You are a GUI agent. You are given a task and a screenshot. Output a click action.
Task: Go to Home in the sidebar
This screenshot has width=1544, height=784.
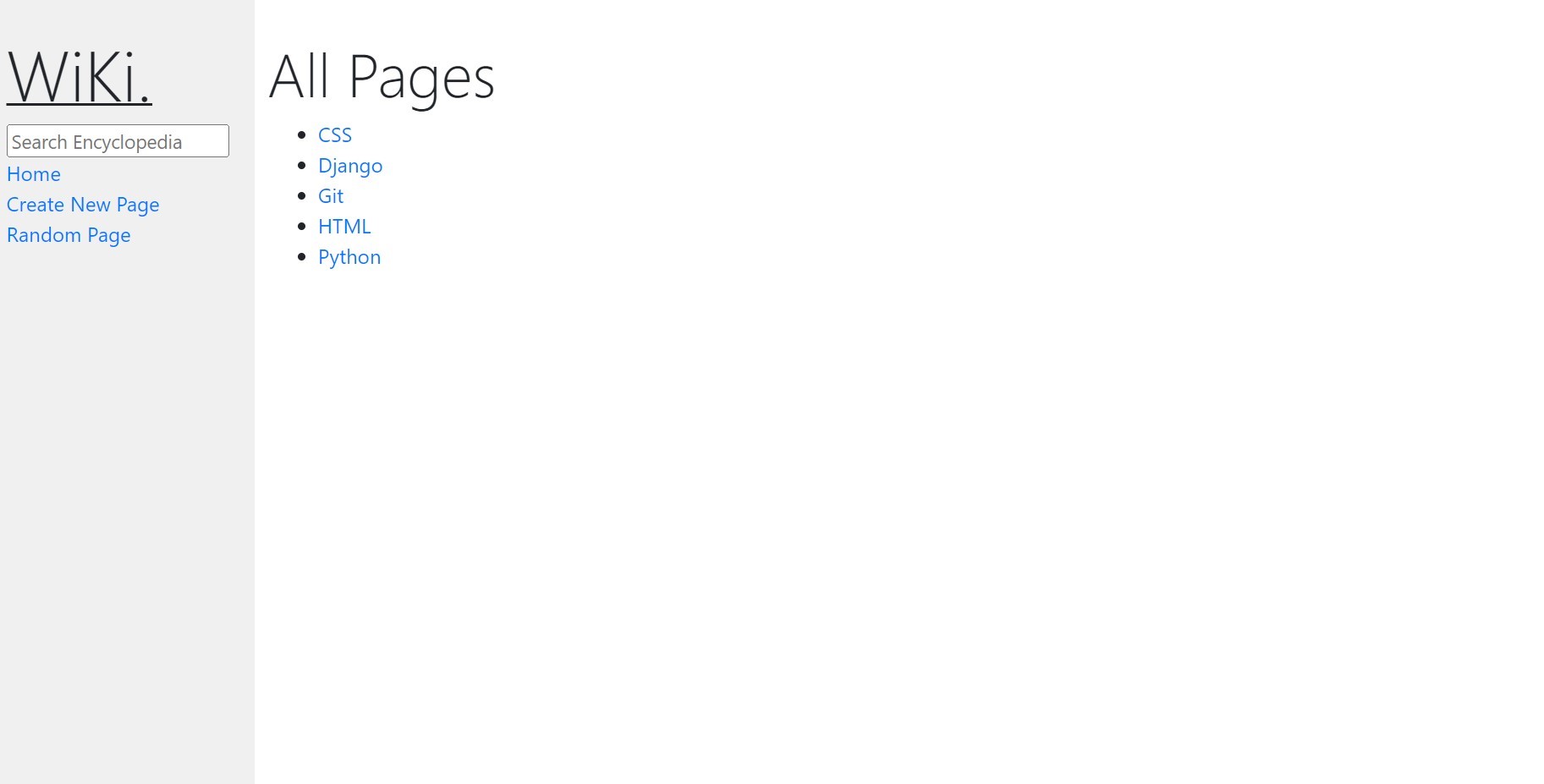coord(34,174)
